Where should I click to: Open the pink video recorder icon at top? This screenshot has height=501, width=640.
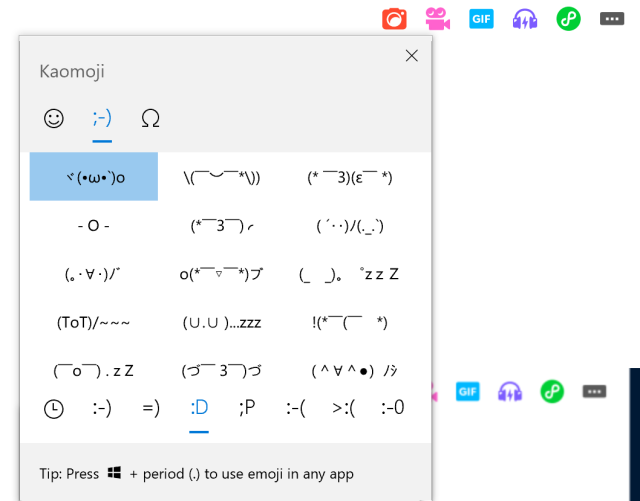pyautogui.click(x=437, y=18)
